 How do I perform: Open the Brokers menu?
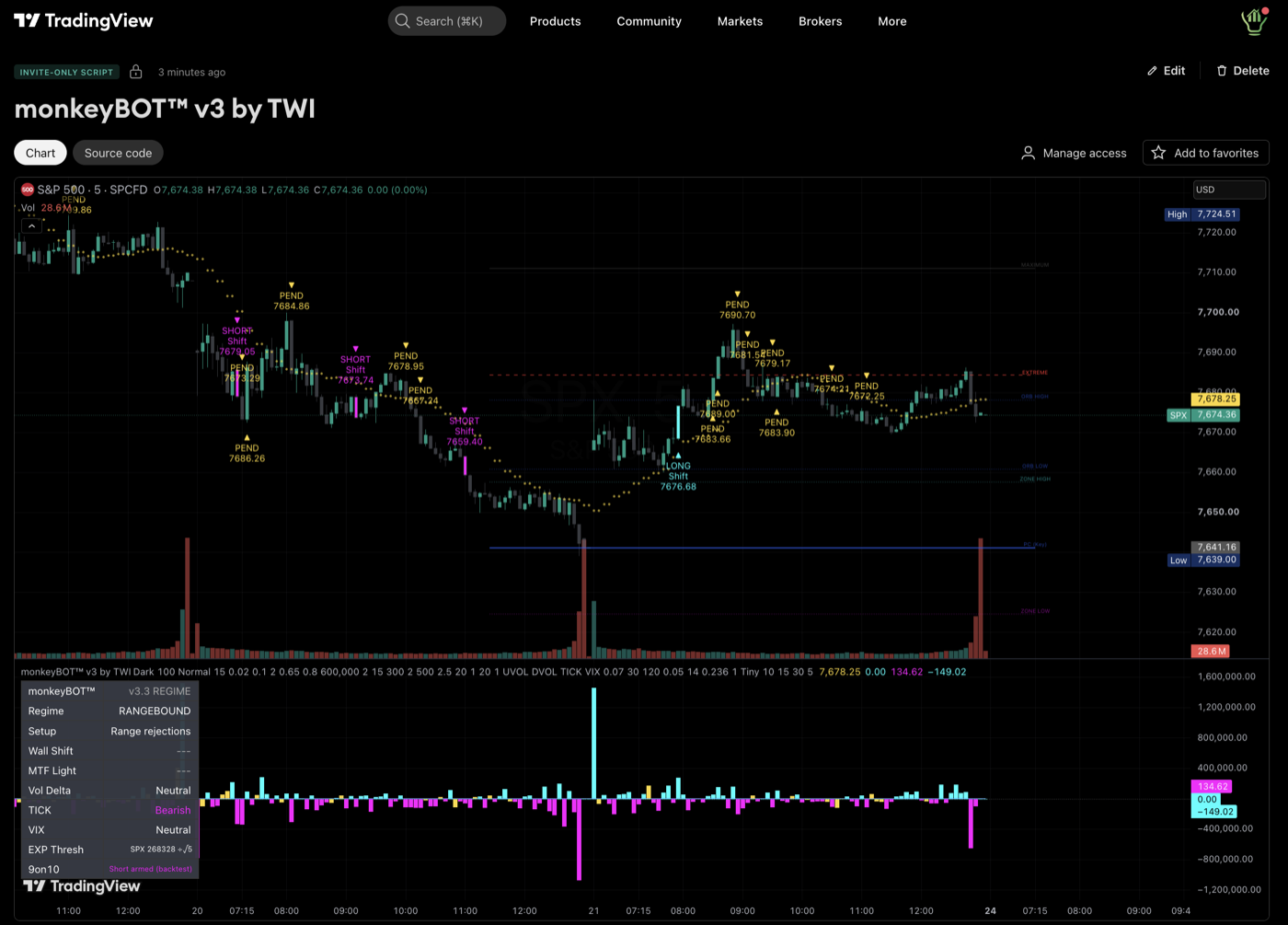tap(820, 21)
